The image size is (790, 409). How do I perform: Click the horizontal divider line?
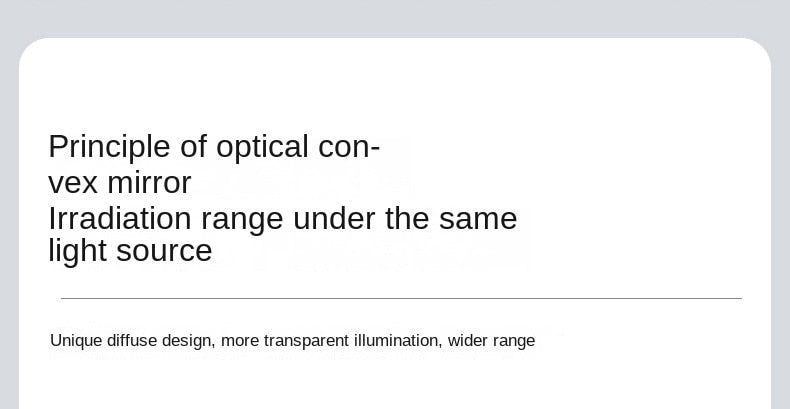coord(401,298)
